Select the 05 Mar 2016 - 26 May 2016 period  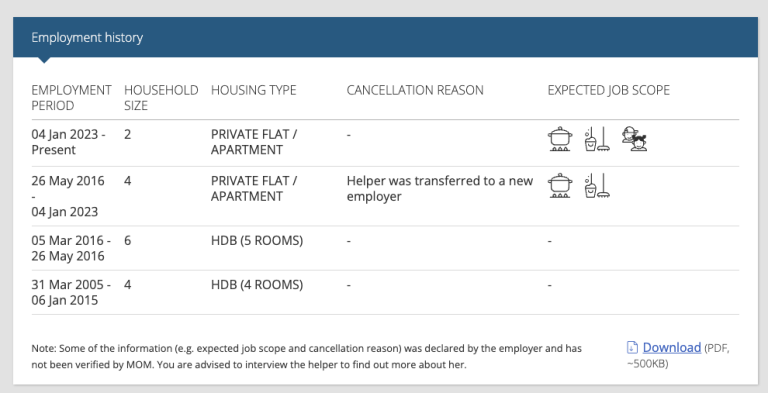pos(71,248)
